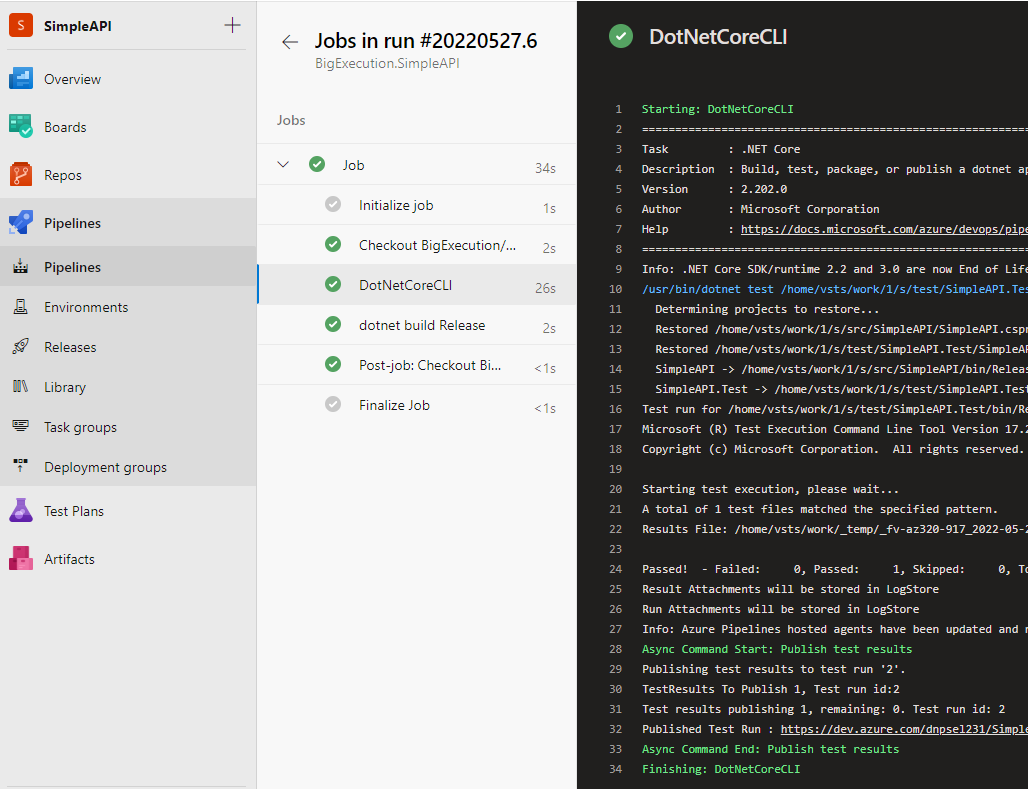The image size is (1028, 789).
Task: Select the Finalize Job step
Action: tap(417, 405)
